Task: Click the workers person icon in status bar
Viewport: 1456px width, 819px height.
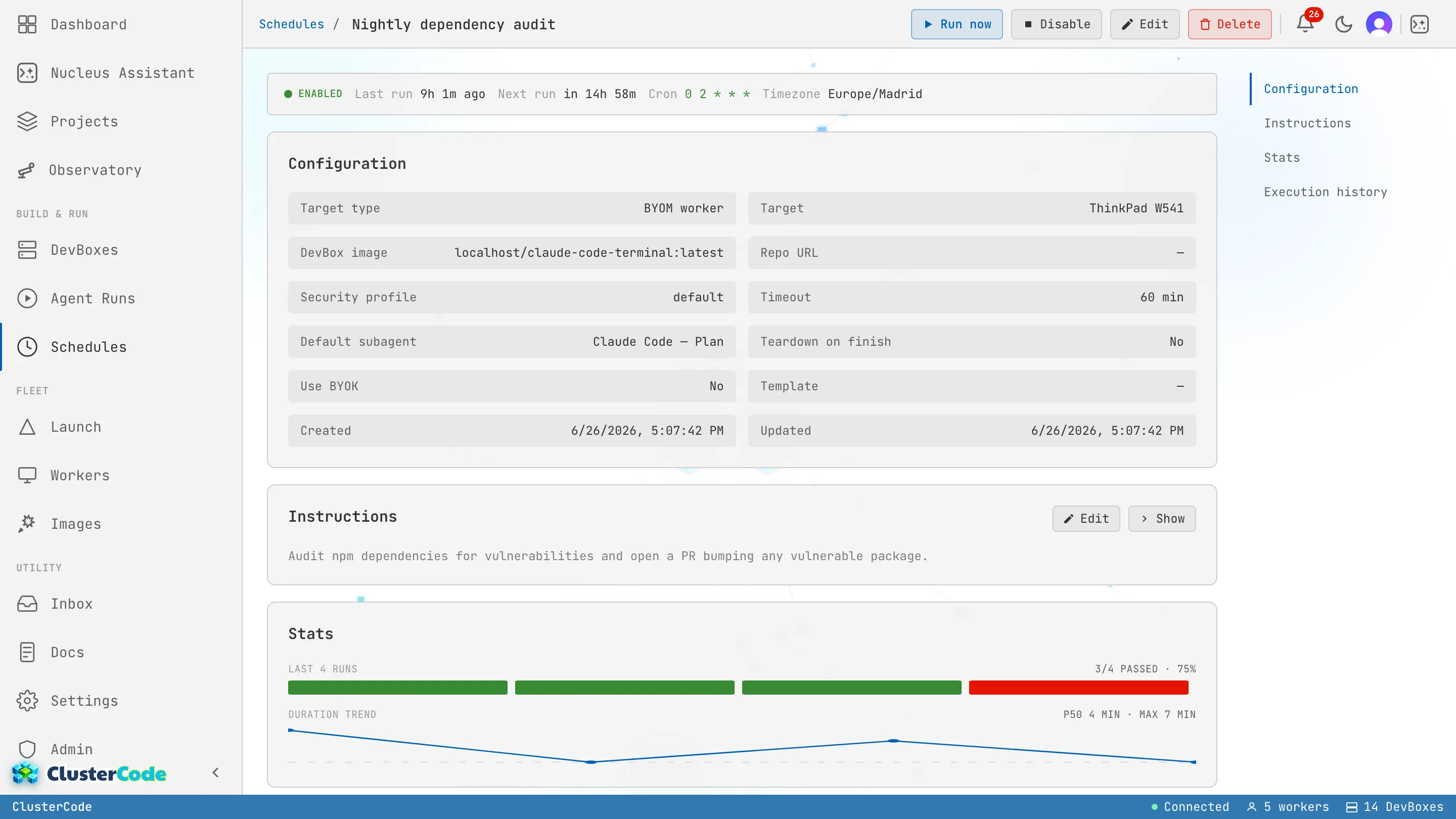Action: coord(1251,807)
